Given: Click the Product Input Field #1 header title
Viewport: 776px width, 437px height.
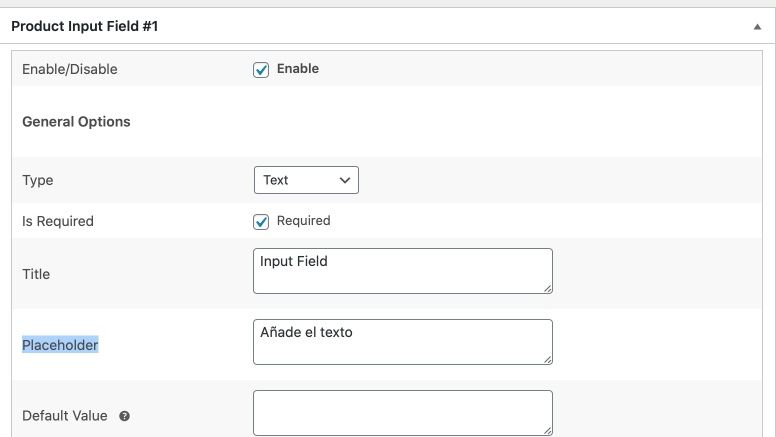Looking at the screenshot, I should pyautogui.click(x=85, y=26).
